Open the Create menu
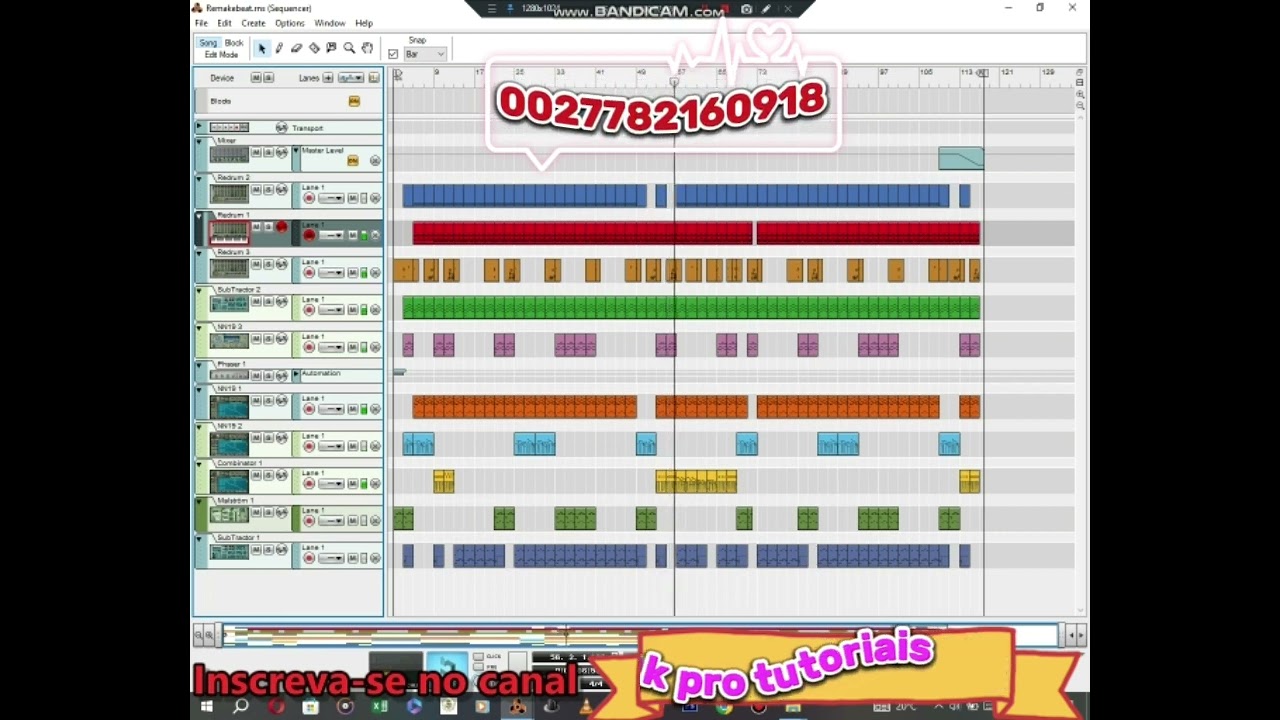This screenshot has height=720, width=1280. coord(253,23)
